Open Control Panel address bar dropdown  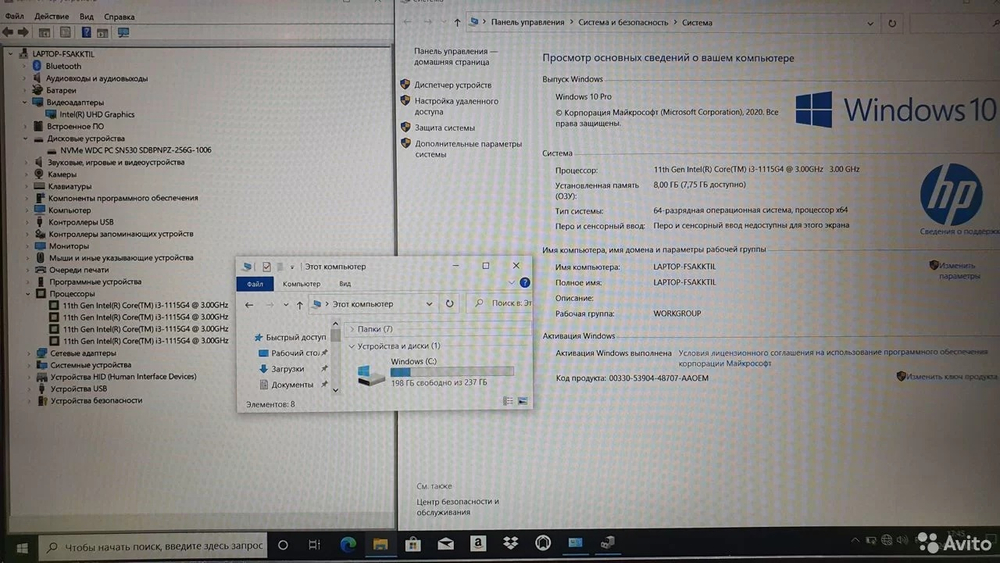870,24
